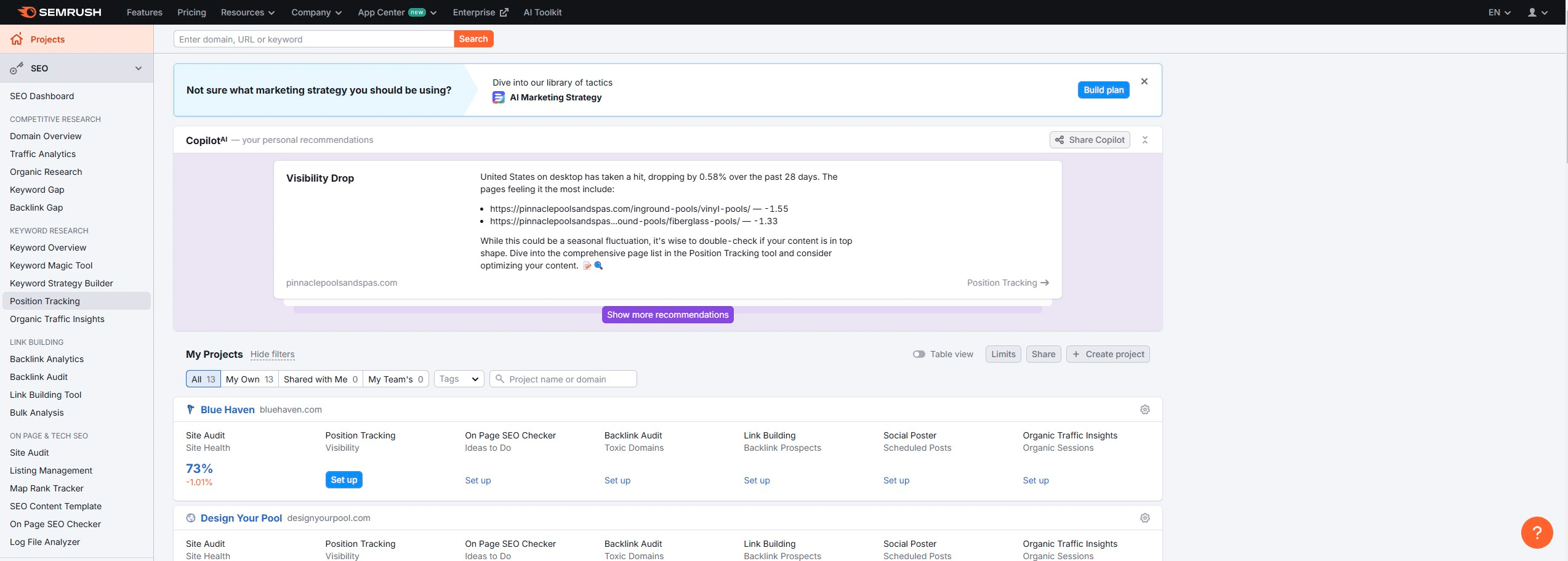Click the Build plan button

pos(1103,90)
